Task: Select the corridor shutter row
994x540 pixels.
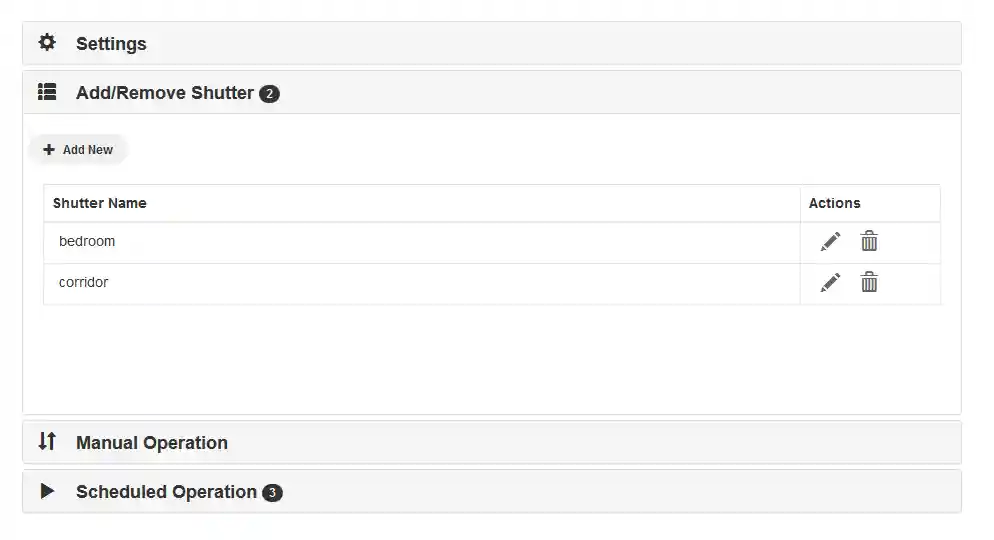Action: coord(84,282)
